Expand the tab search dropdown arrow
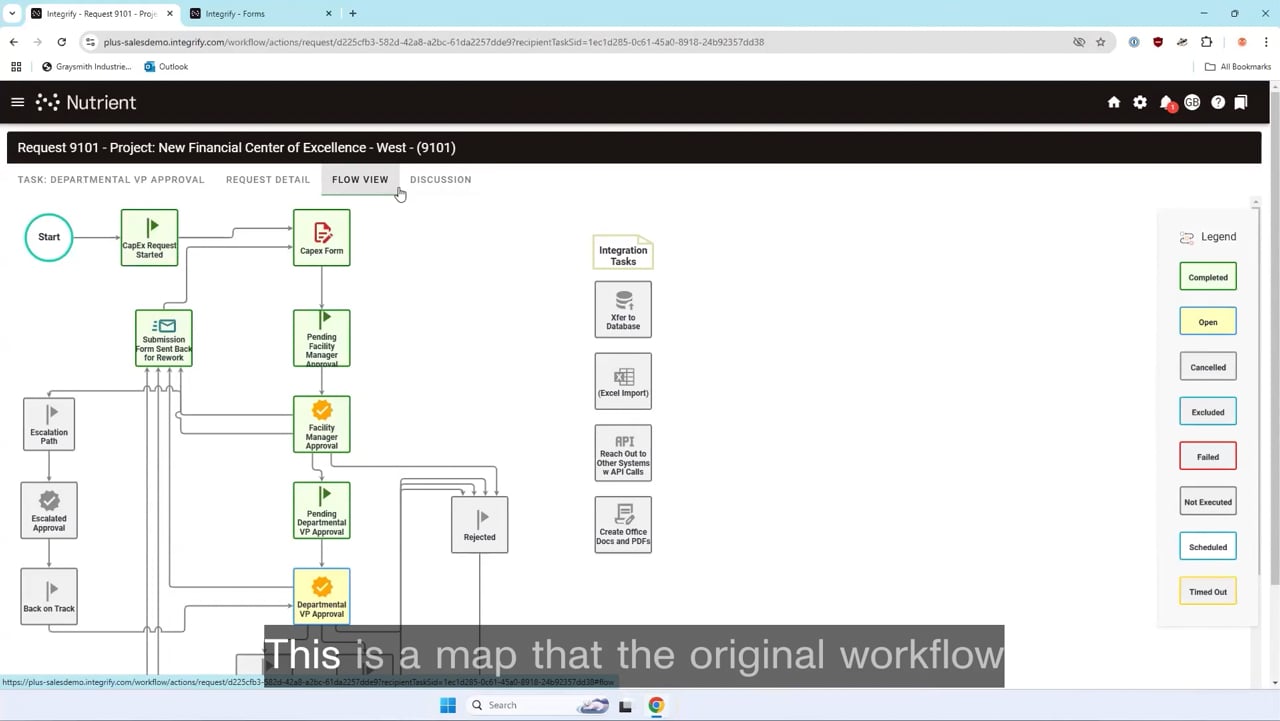1280x721 pixels. click(x=12, y=14)
